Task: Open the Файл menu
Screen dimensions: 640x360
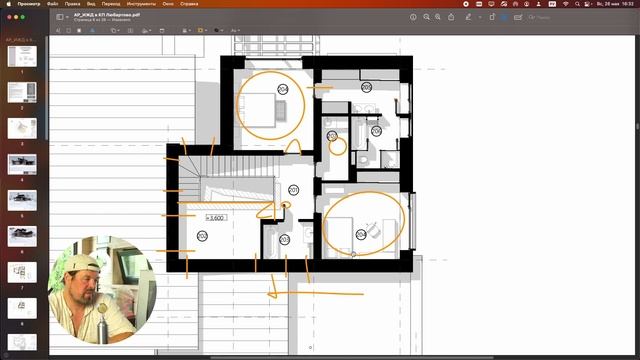Action: coord(53,4)
